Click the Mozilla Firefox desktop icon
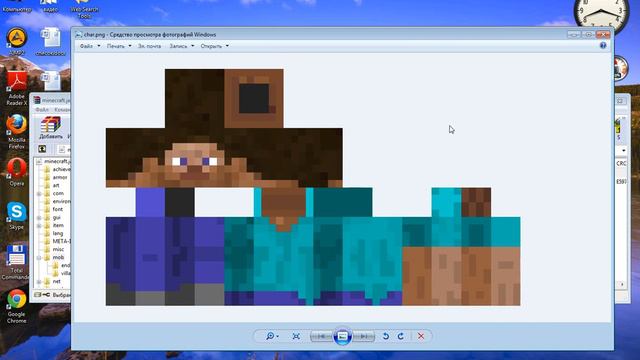Image resolution: width=640 pixels, height=360 pixels. click(x=16, y=131)
